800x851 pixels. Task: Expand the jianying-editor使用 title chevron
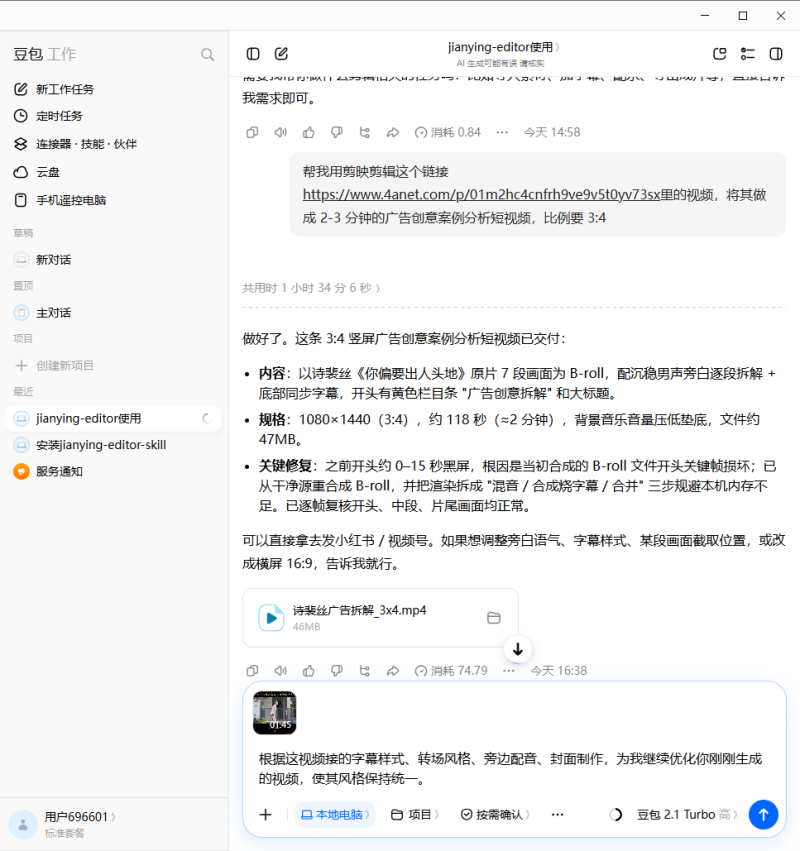pyautogui.click(x=558, y=47)
